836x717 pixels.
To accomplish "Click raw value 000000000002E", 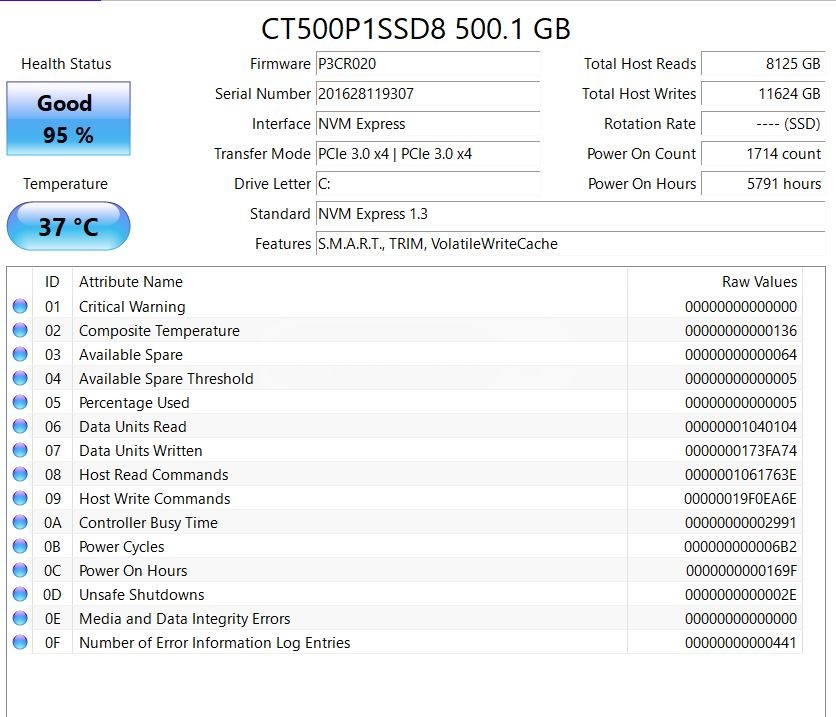I will coord(741,594).
